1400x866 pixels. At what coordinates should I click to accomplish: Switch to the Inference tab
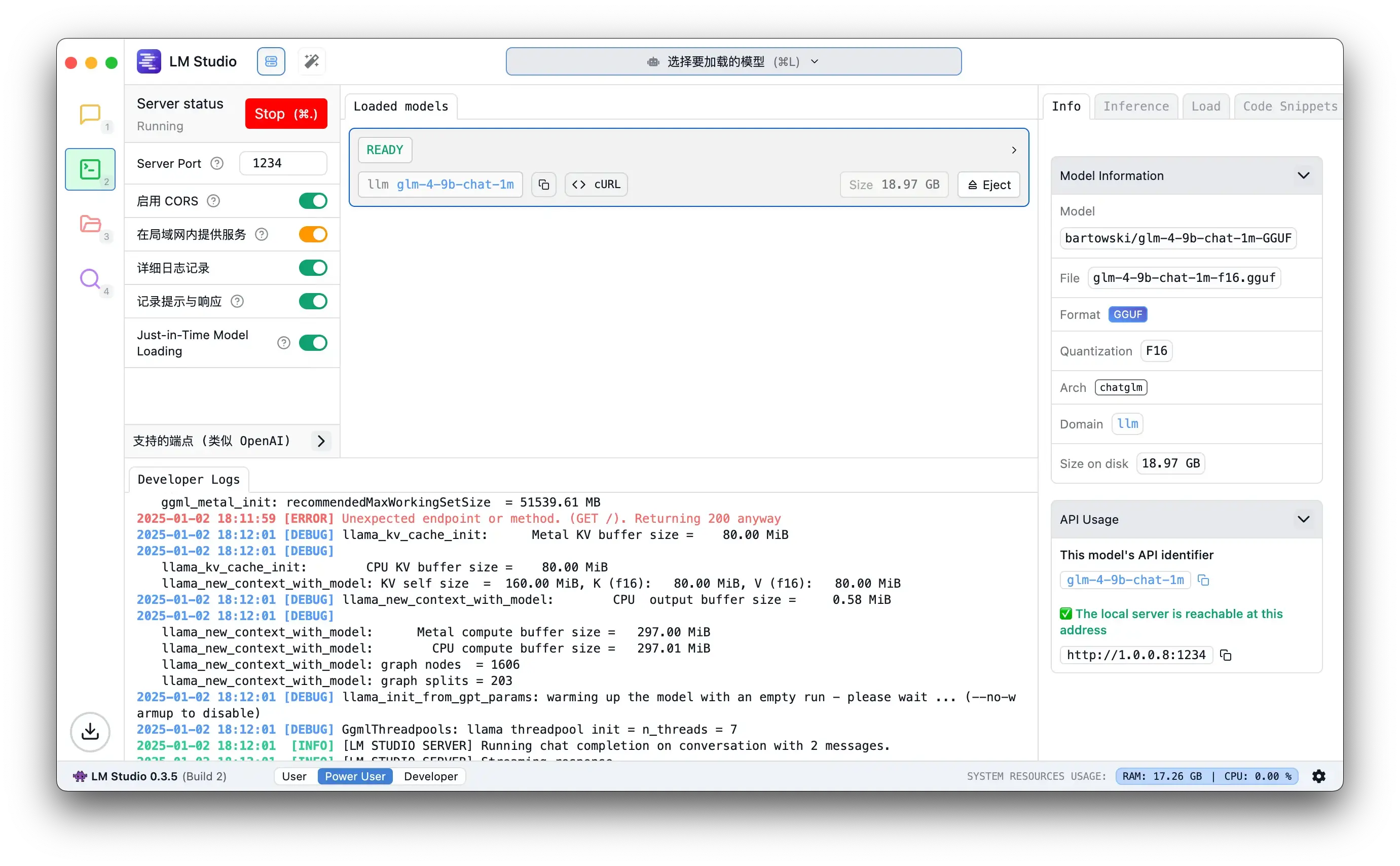pyautogui.click(x=1135, y=106)
